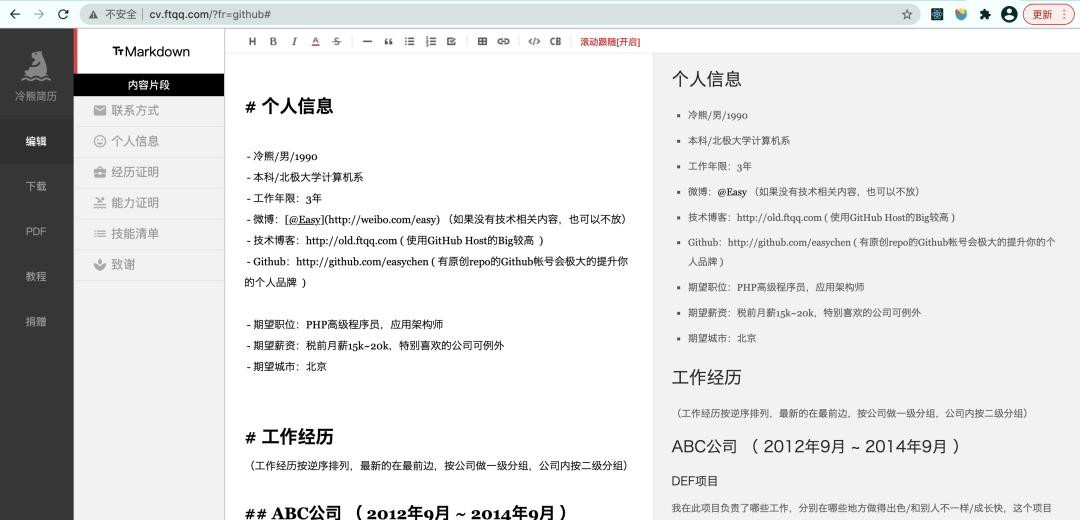Click the '- 工作年限：3年' editor line
1080x520 pixels.
(x=284, y=198)
